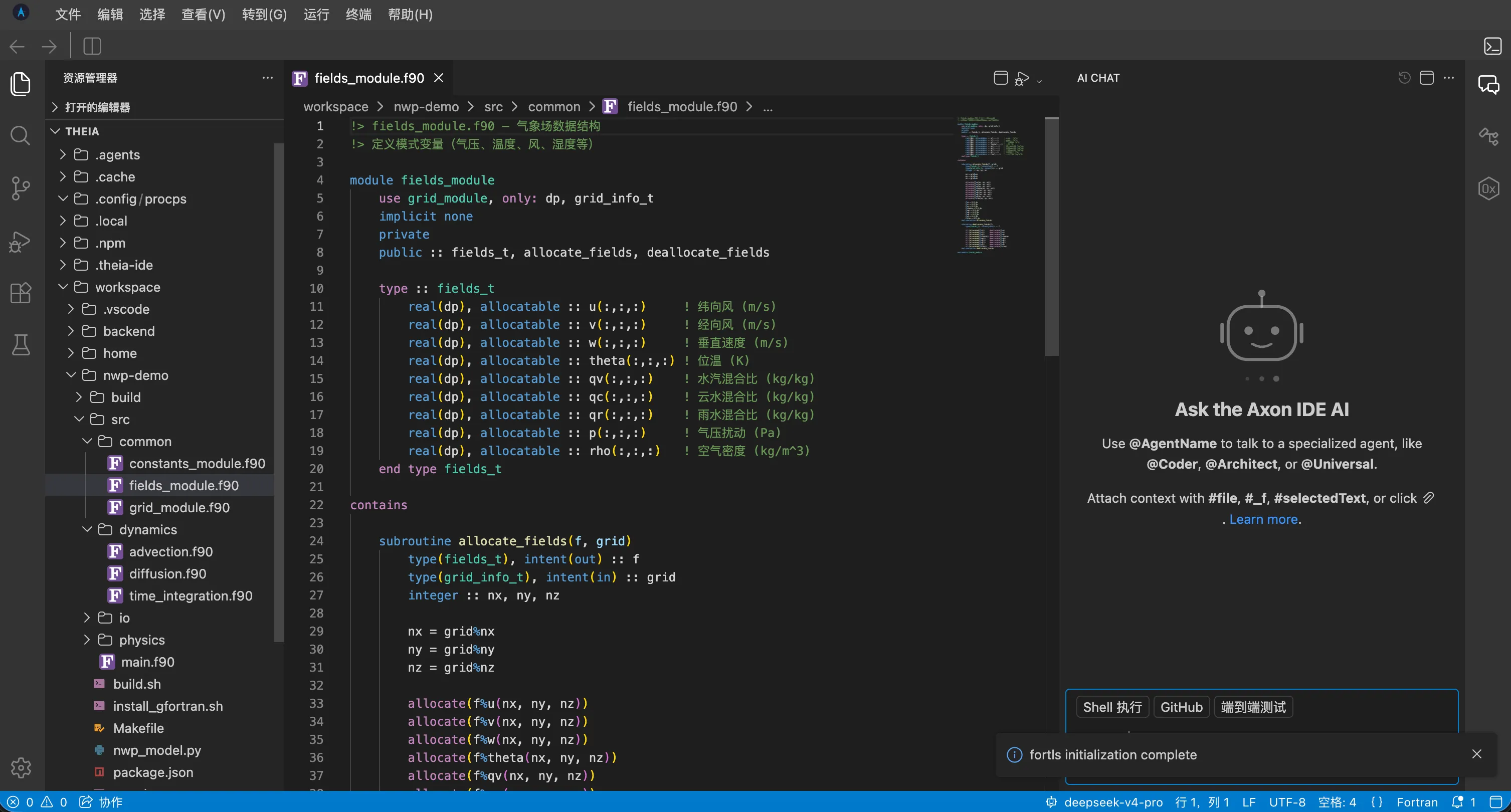1511x812 pixels.
Task: Open the Testing flask icon
Action: 21,345
